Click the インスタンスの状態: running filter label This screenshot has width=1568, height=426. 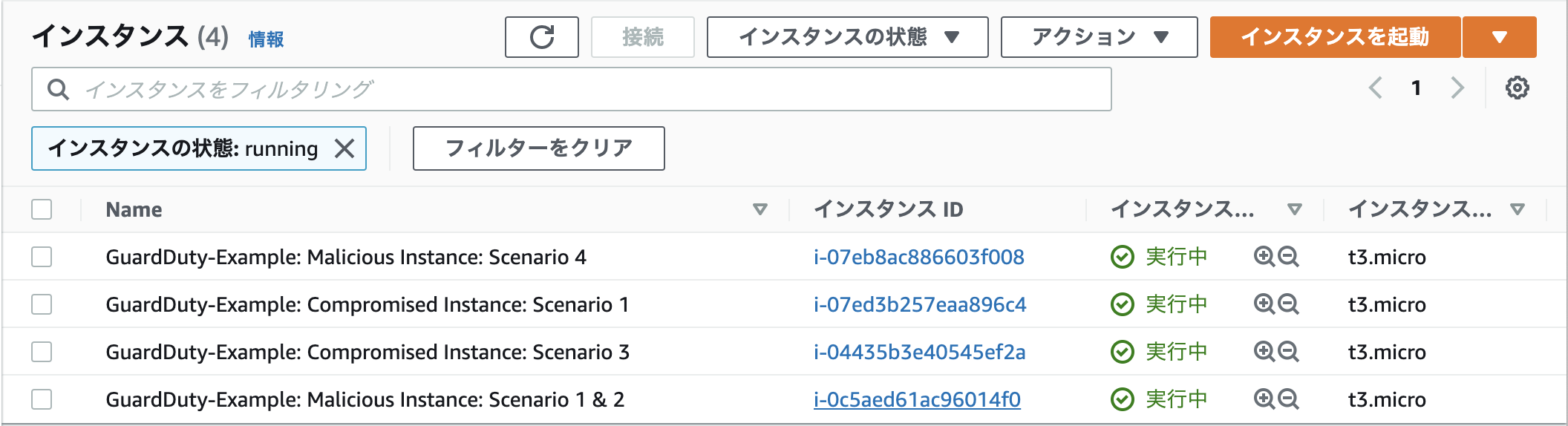click(183, 148)
